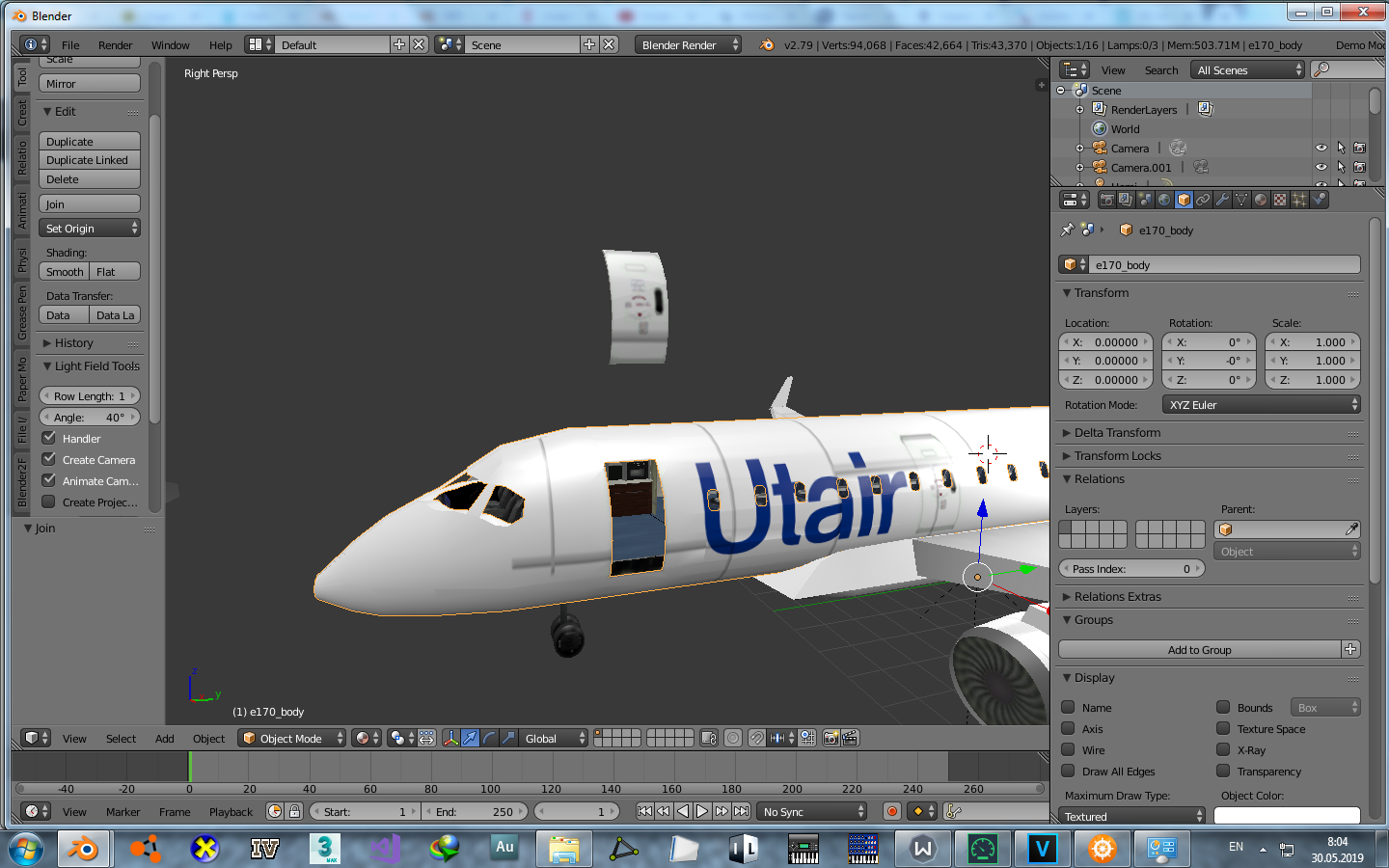Open the Particles sparkle tab
Image resolution: width=1389 pixels, height=868 pixels.
click(x=1299, y=200)
